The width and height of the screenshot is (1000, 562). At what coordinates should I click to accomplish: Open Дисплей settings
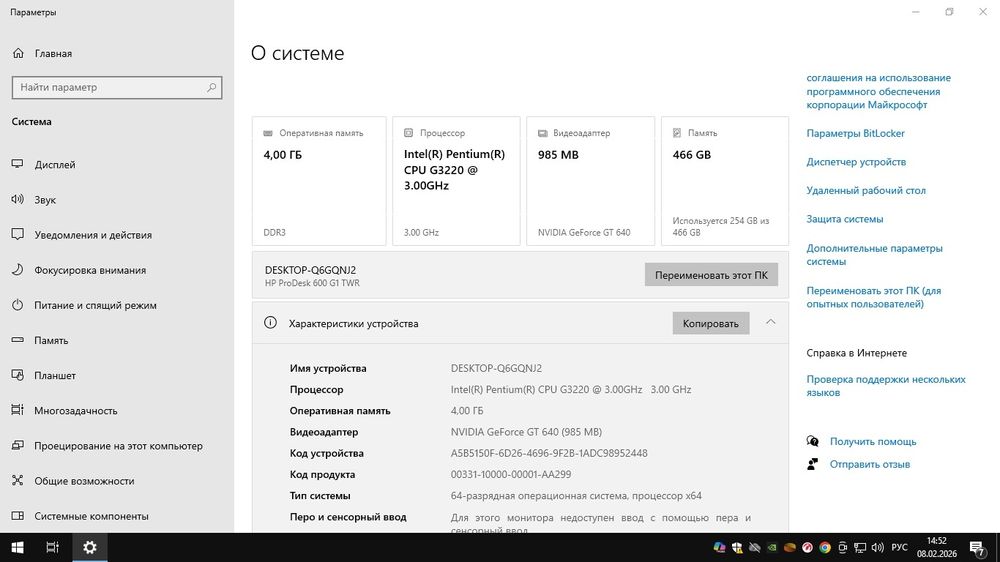[54, 165]
